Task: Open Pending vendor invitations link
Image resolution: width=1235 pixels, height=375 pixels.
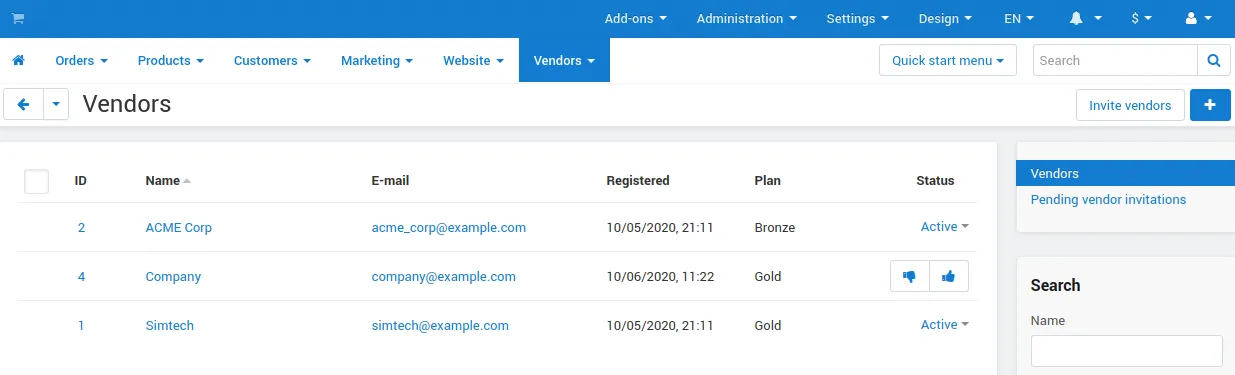Action: 1108,200
